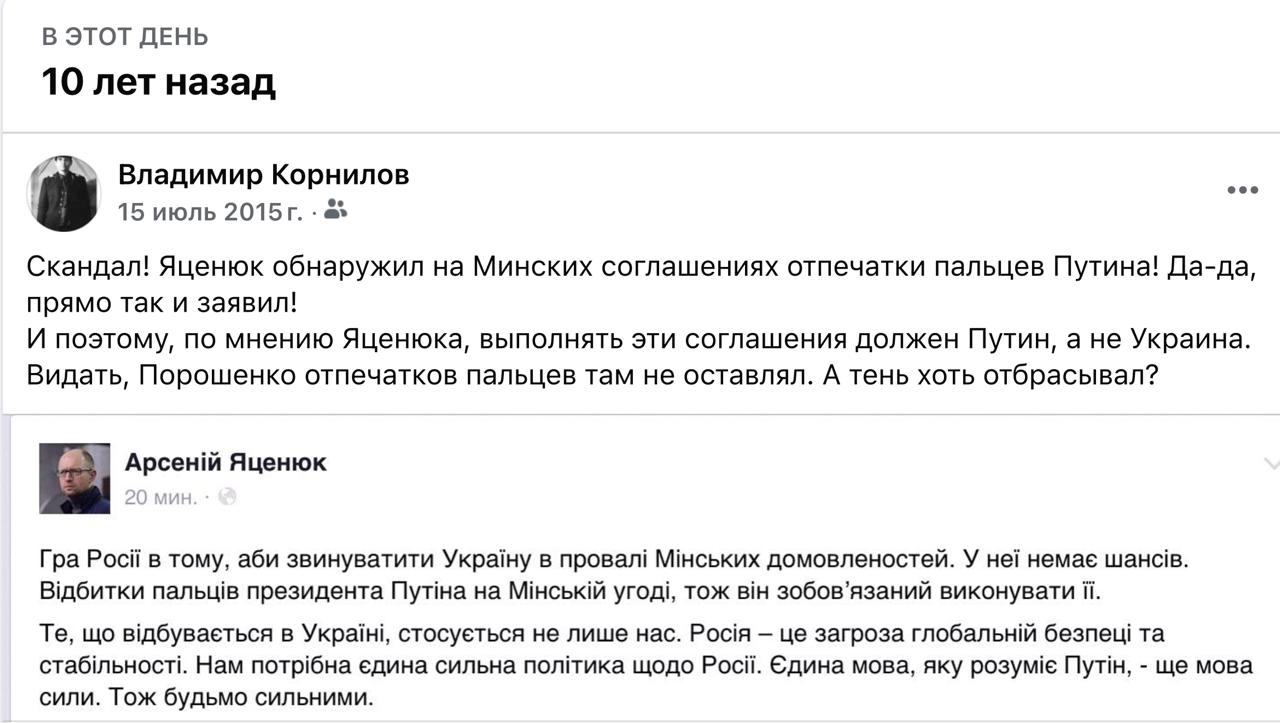Open Арсеній Яценюк's profile picture
The width and height of the screenshot is (1280, 723).
coord(75,479)
